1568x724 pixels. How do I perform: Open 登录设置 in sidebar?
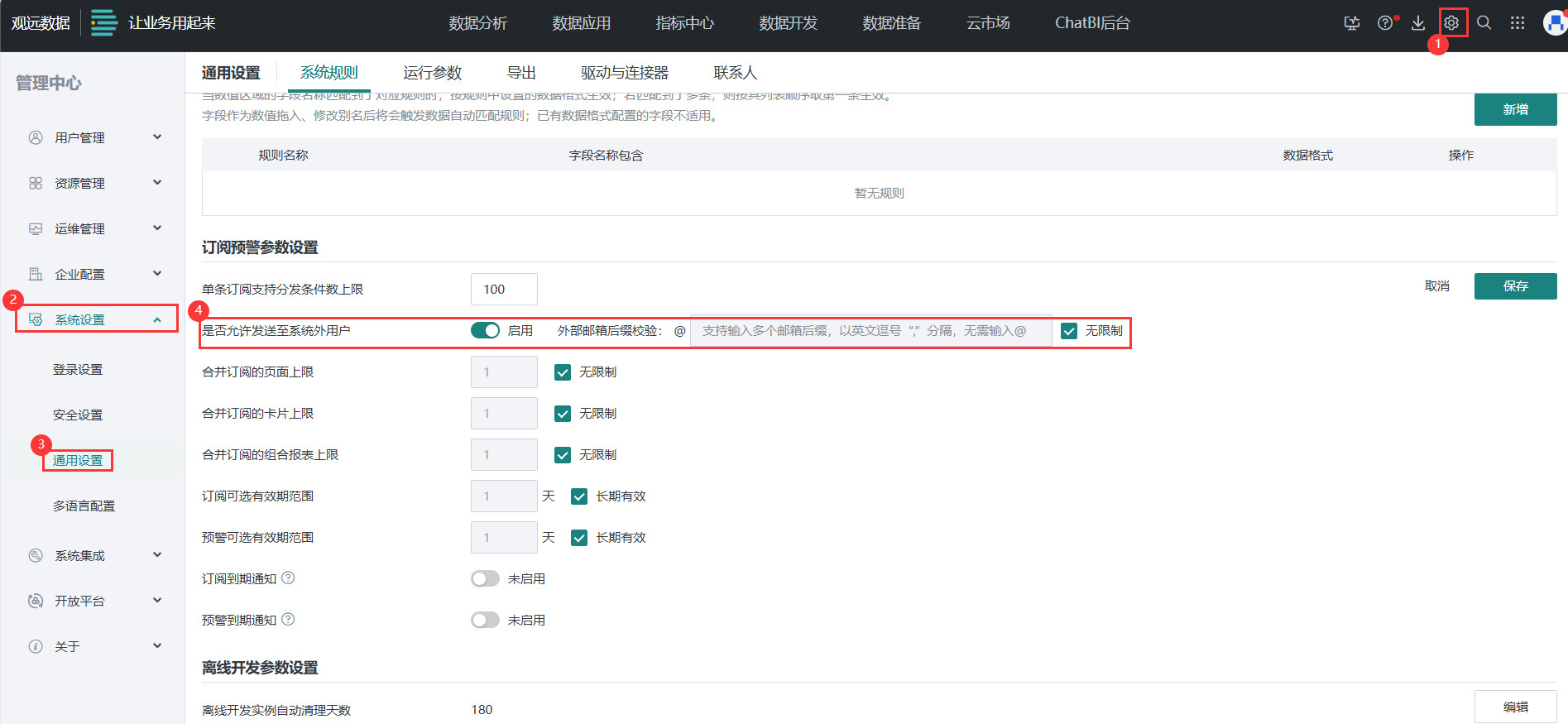click(78, 370)
